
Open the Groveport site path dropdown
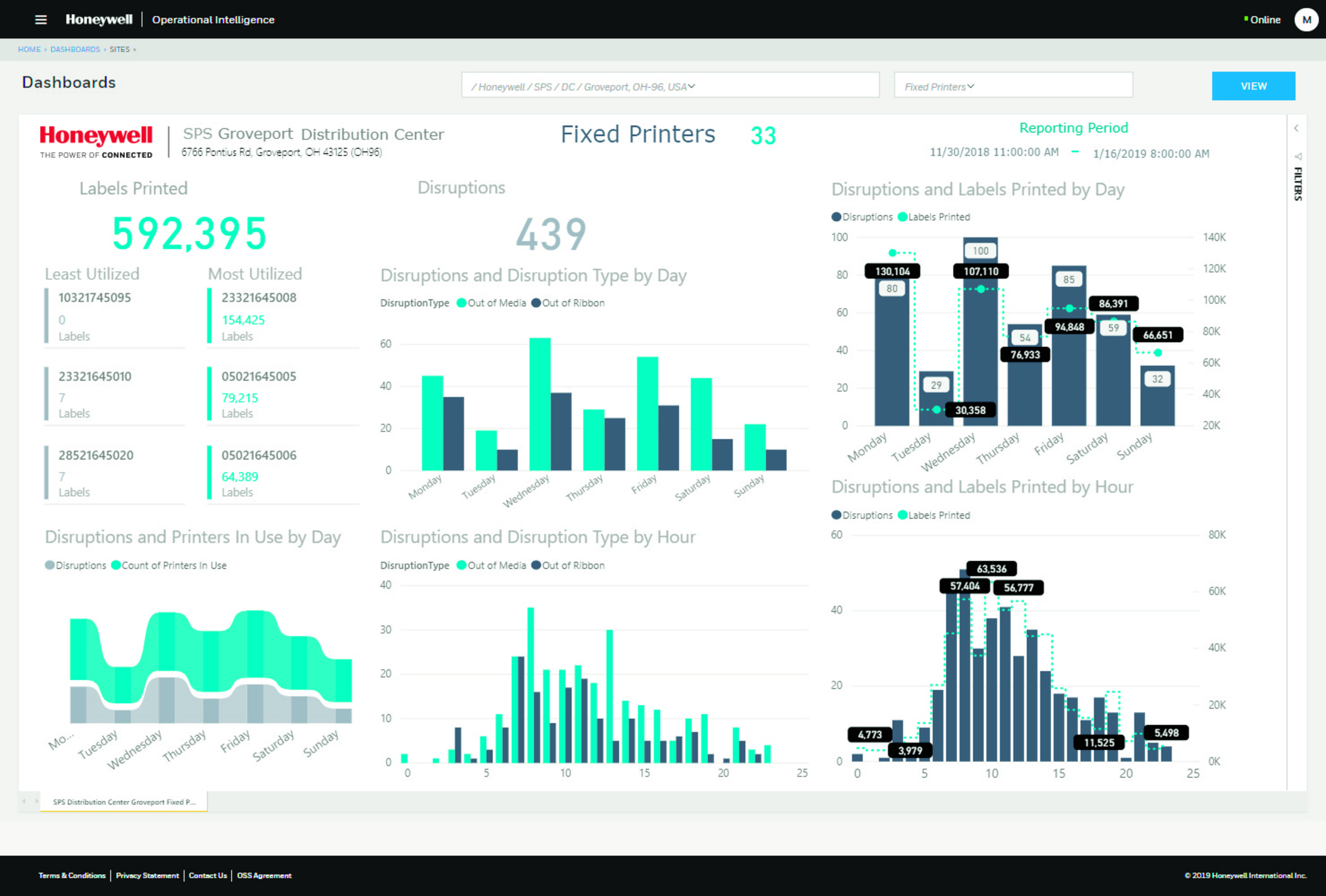670,86
